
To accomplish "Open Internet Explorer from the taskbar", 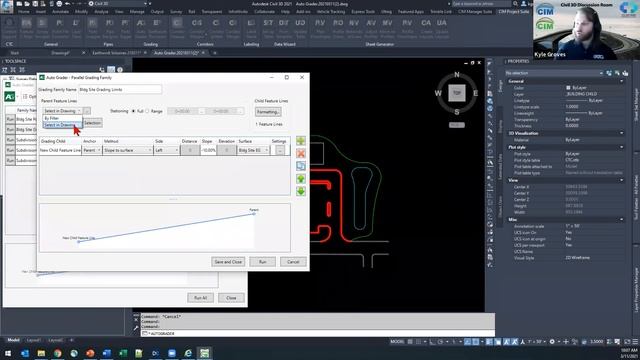I will pos(188,353).
